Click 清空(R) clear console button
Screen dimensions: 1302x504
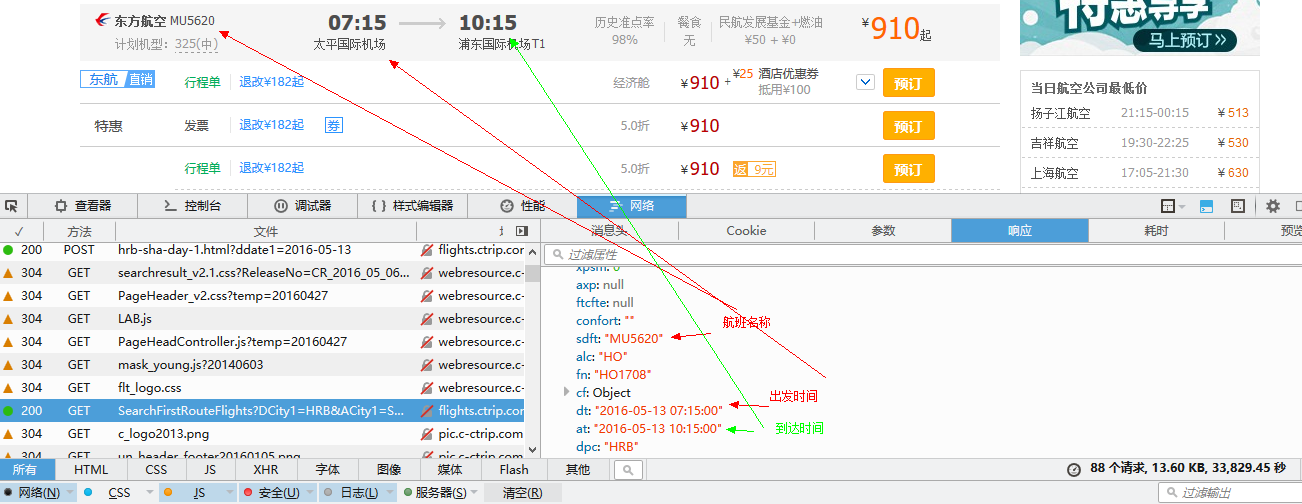tap(522, 493)
